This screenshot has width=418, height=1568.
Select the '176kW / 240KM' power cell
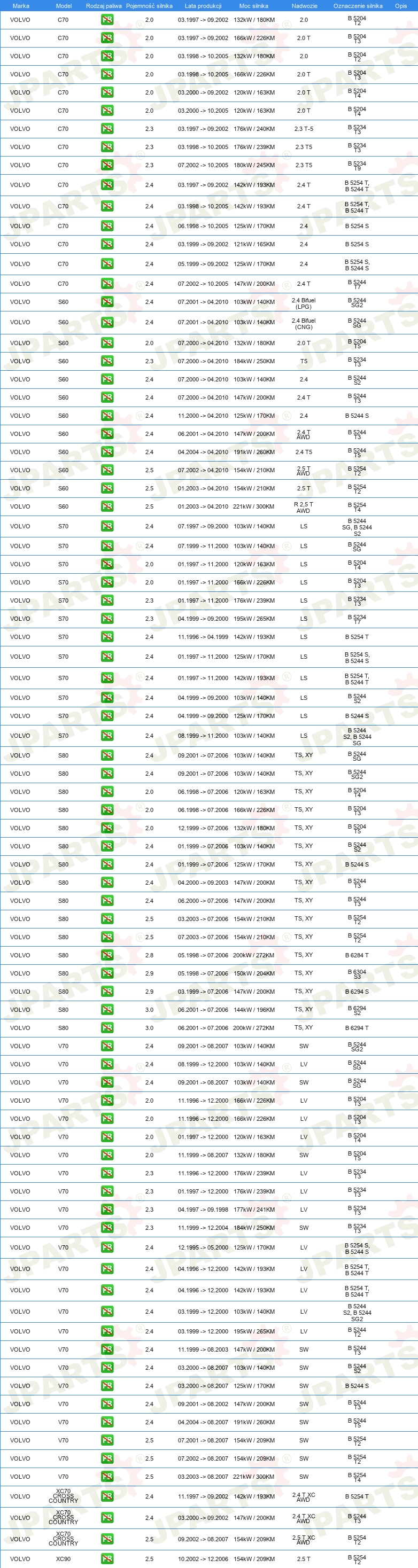[x=254, y=129]
